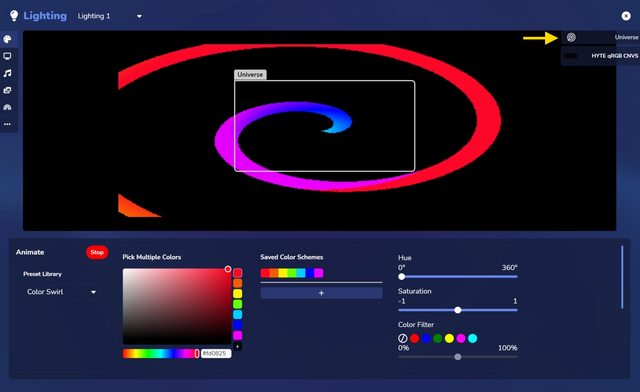
Task: Select the monitor screen sidebar icon
Action: [7, 56]
